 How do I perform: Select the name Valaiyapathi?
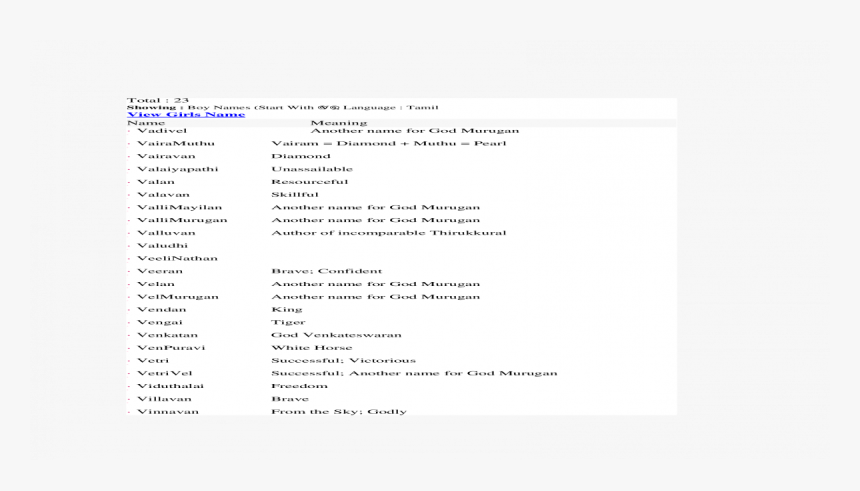178,169
